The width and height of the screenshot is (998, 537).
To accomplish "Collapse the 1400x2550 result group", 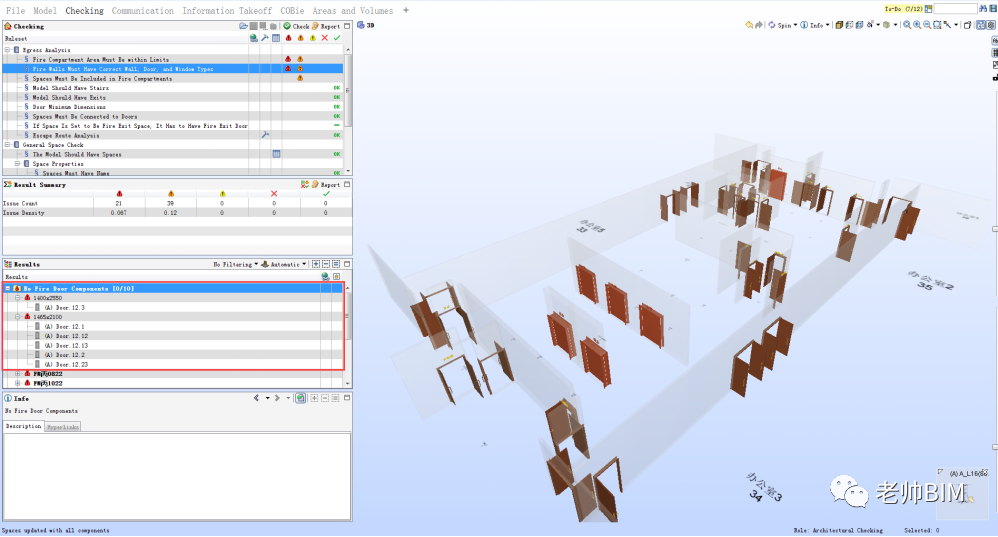I will (18, 298).
